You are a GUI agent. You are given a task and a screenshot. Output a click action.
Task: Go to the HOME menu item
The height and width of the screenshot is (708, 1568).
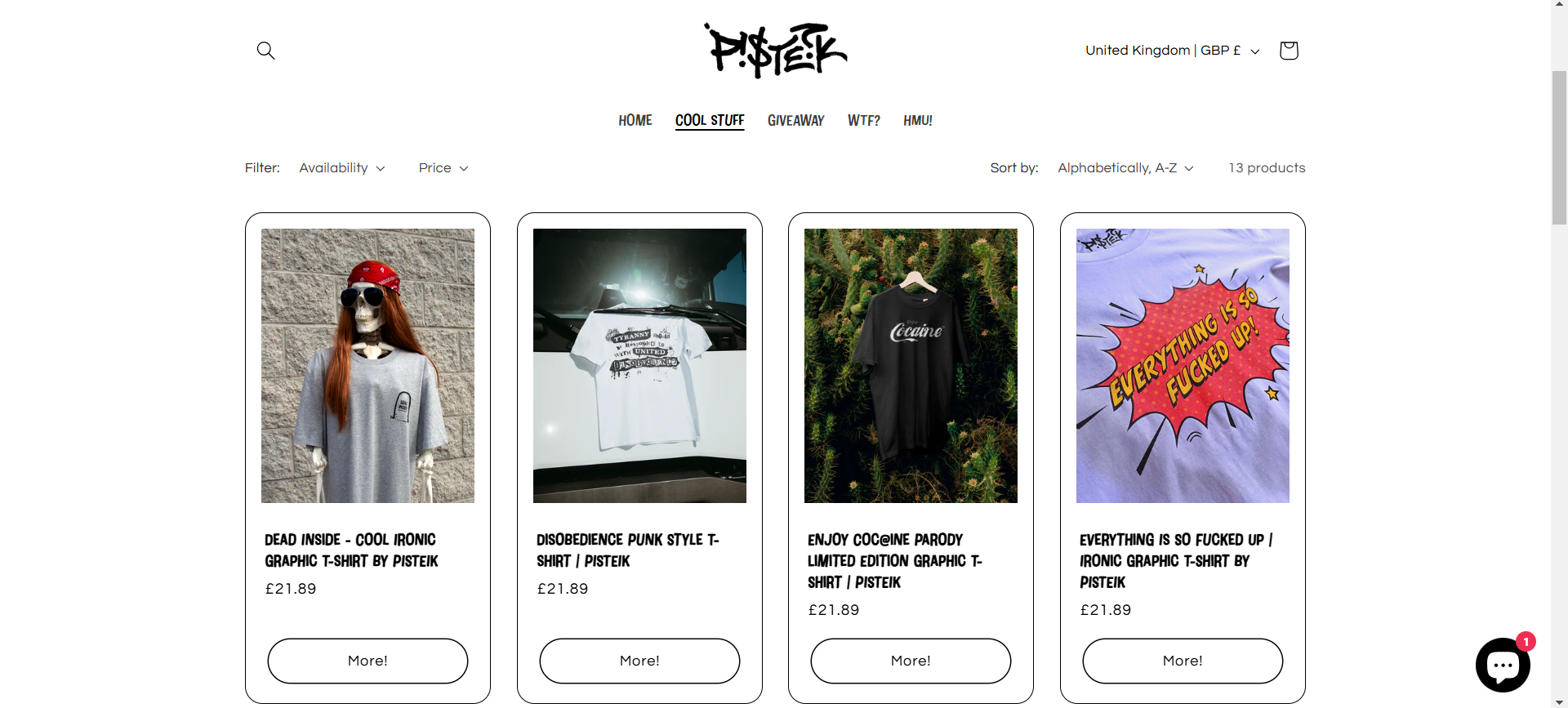635,121
